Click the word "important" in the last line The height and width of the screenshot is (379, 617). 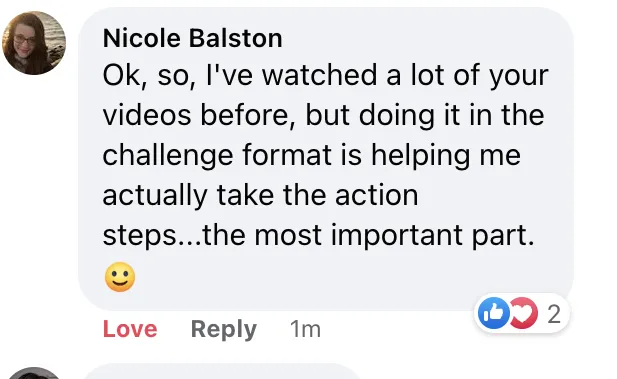coord(397,236)
